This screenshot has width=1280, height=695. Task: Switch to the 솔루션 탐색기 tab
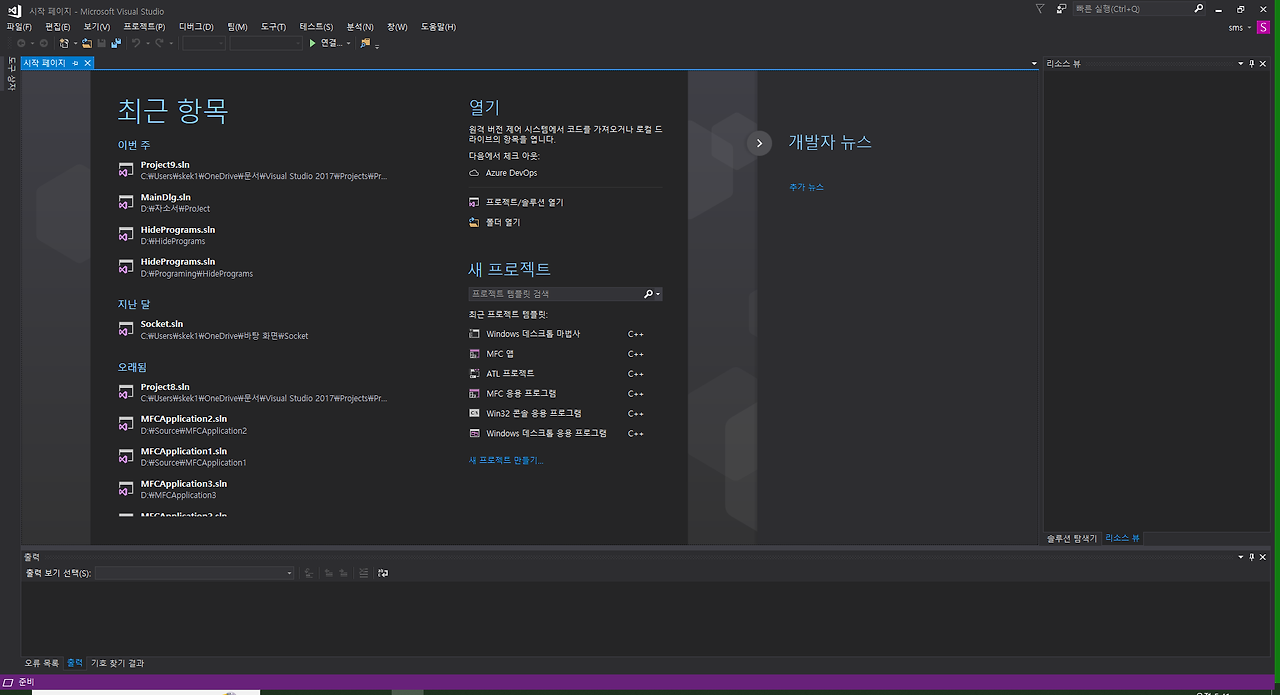[1072, 538]
